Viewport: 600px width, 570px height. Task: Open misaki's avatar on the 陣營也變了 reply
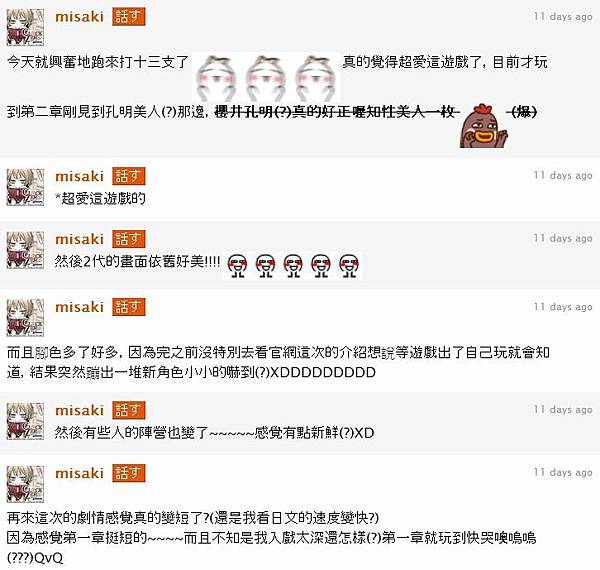click(x=25, y=421)
